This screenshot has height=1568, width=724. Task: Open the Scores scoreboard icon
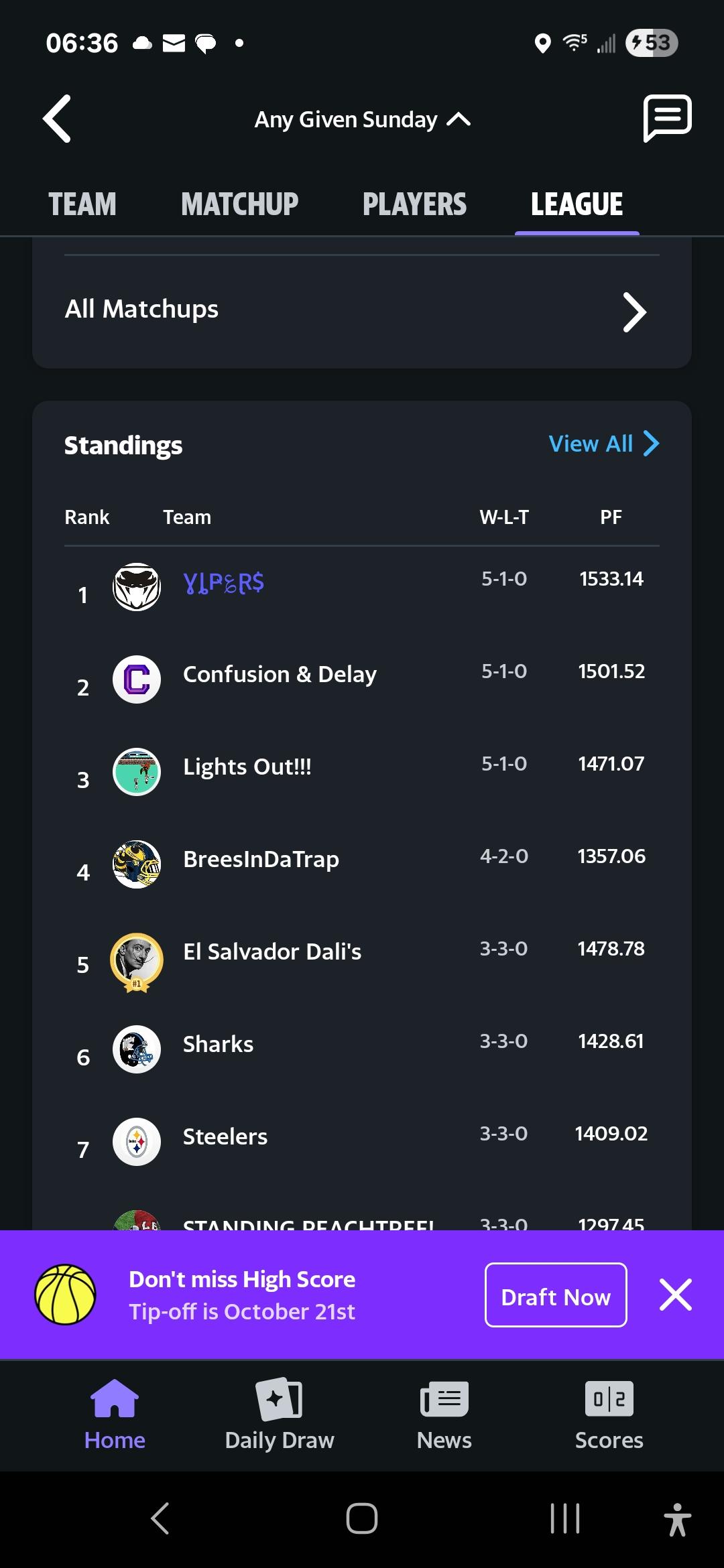(609, 1398)
